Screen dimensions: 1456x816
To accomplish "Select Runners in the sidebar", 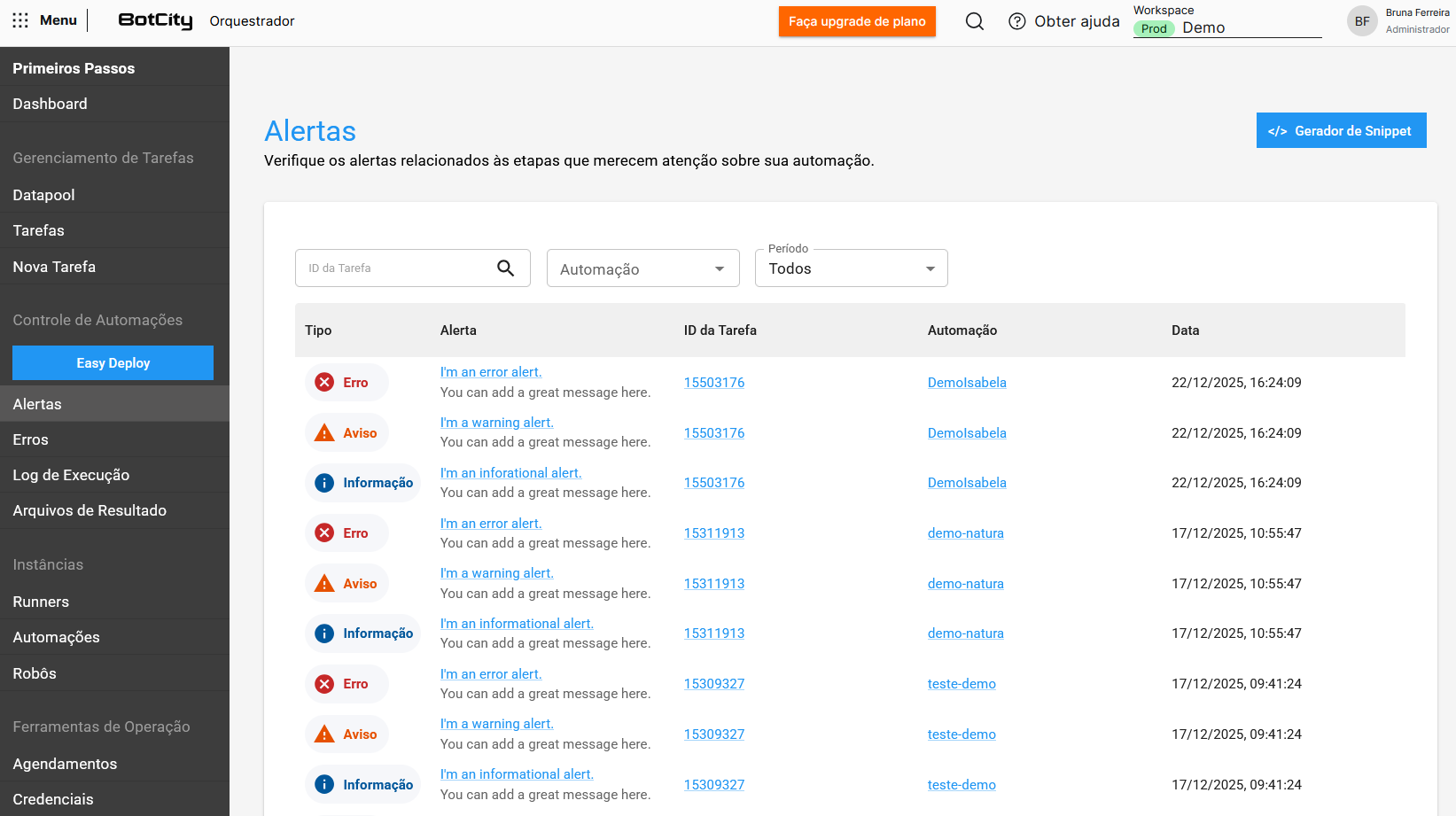I will (x=41, y=602).
